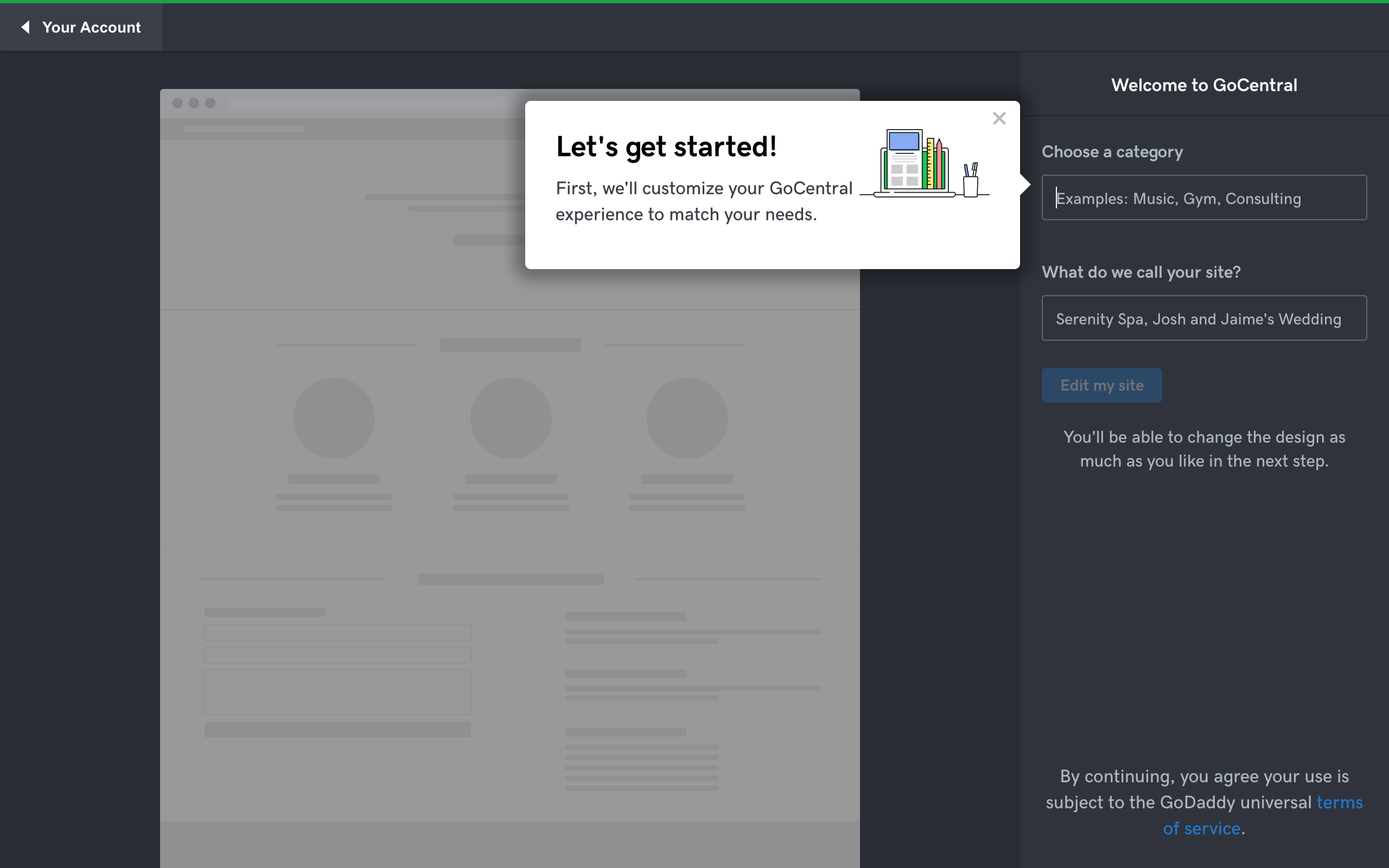Click the Edit my site button

[1101, 385]
